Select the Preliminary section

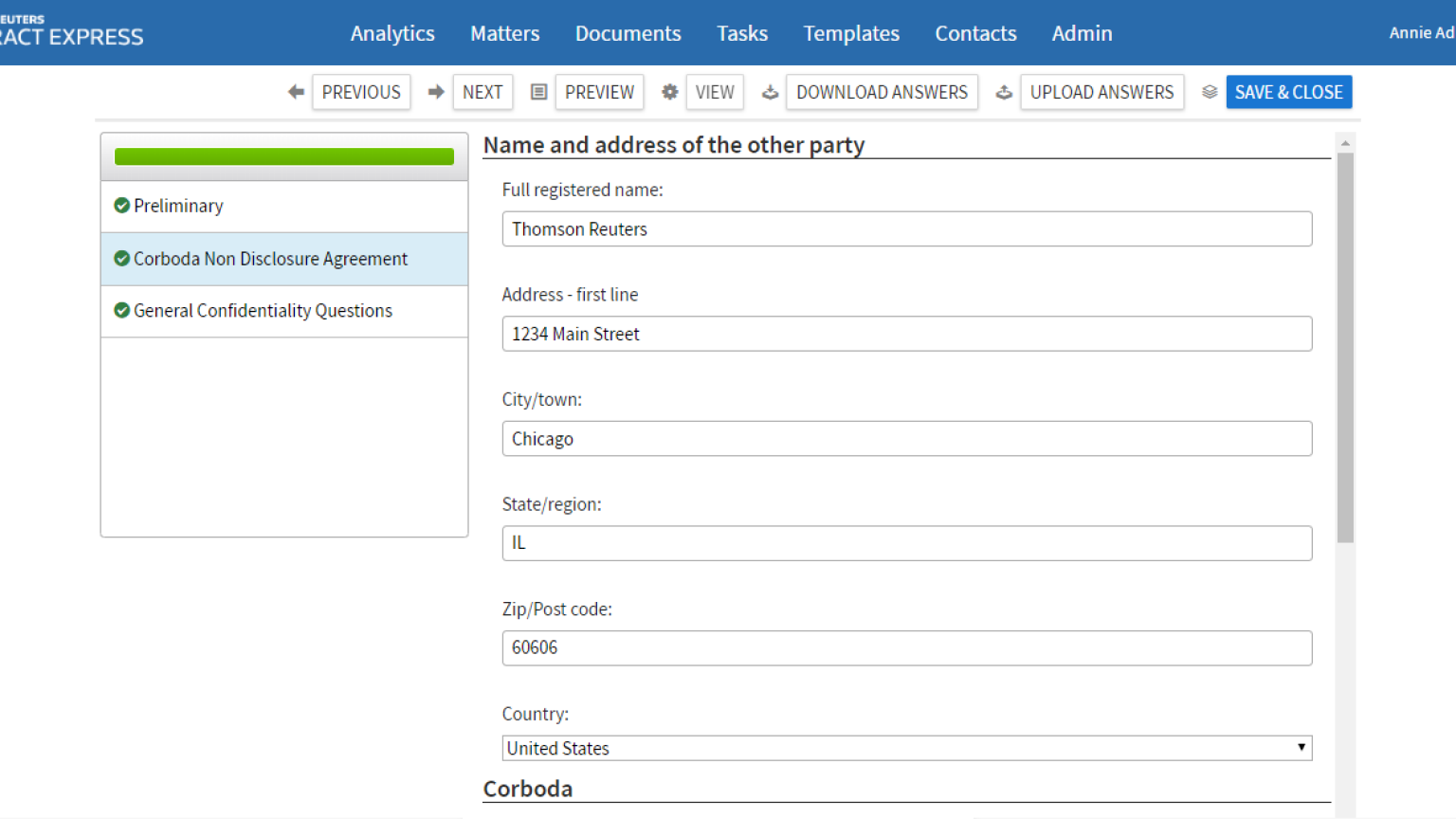point(284,207)
